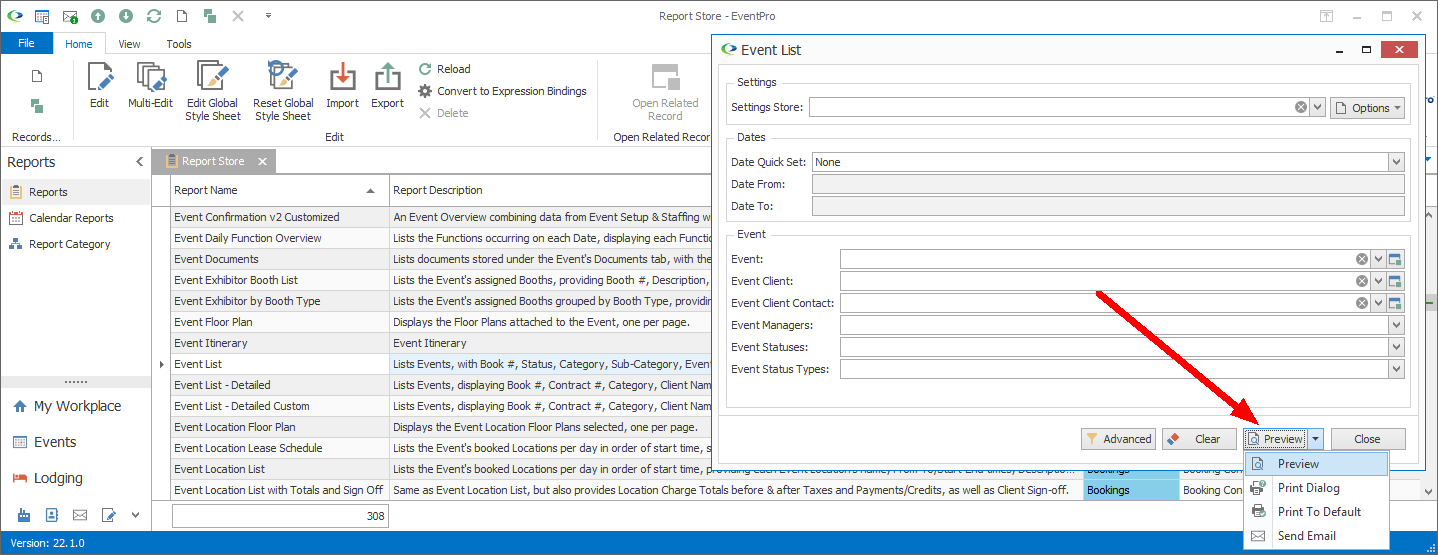
Task: Click Convert to Expression Bindings
Action: click(502, 91)
